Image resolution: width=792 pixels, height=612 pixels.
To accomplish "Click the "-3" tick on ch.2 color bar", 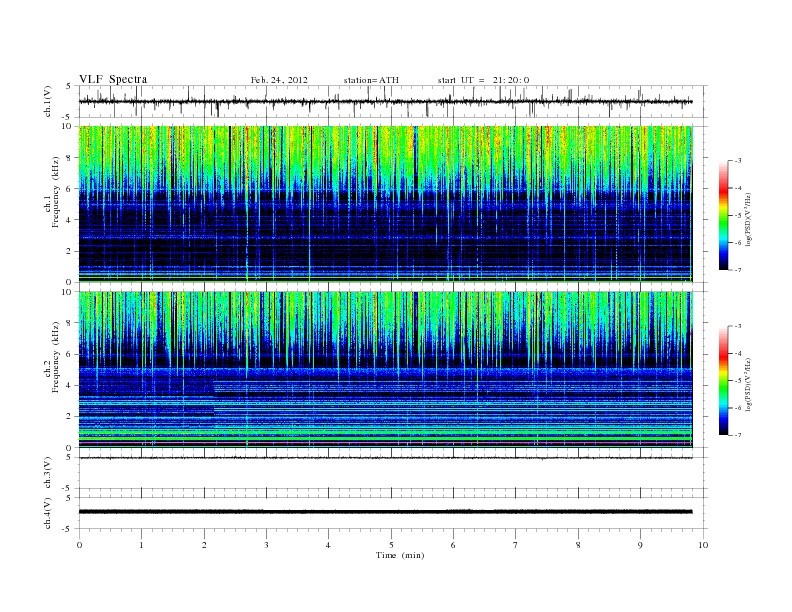I will coord(738,326).
